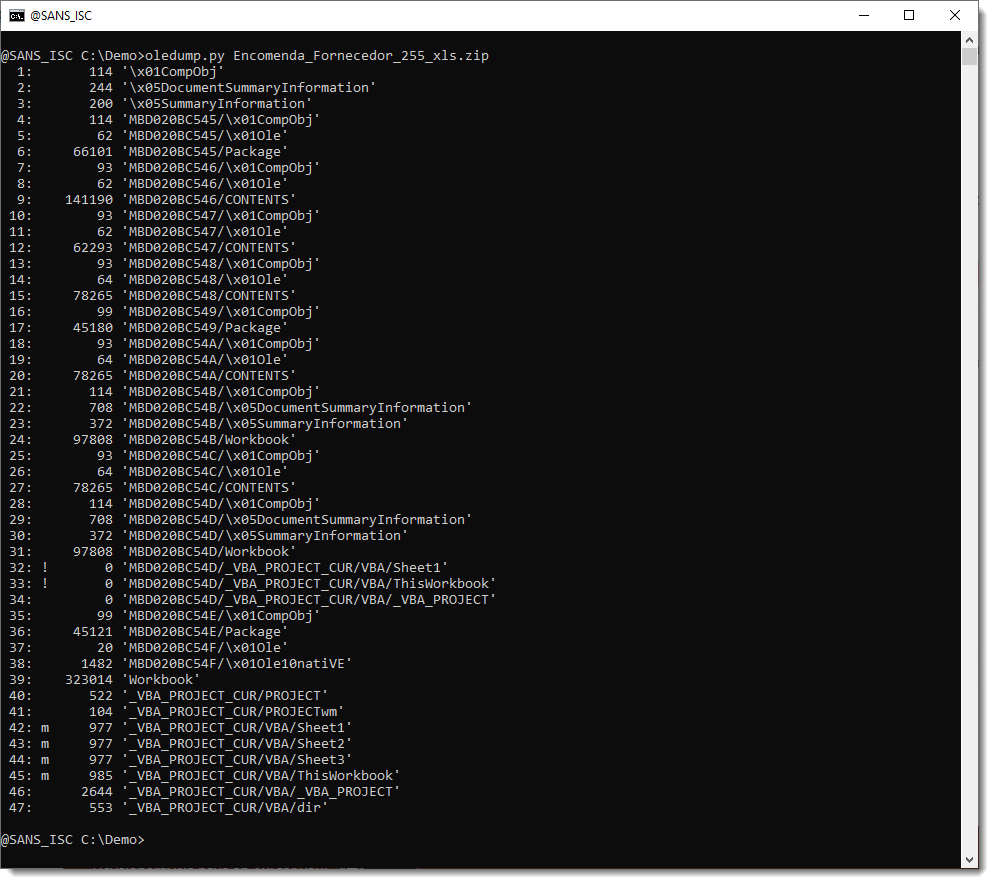Click the 'm' macro indicator on stream 42
The width and height of the screenshot is (994, 884).
(x=45, y=728)
